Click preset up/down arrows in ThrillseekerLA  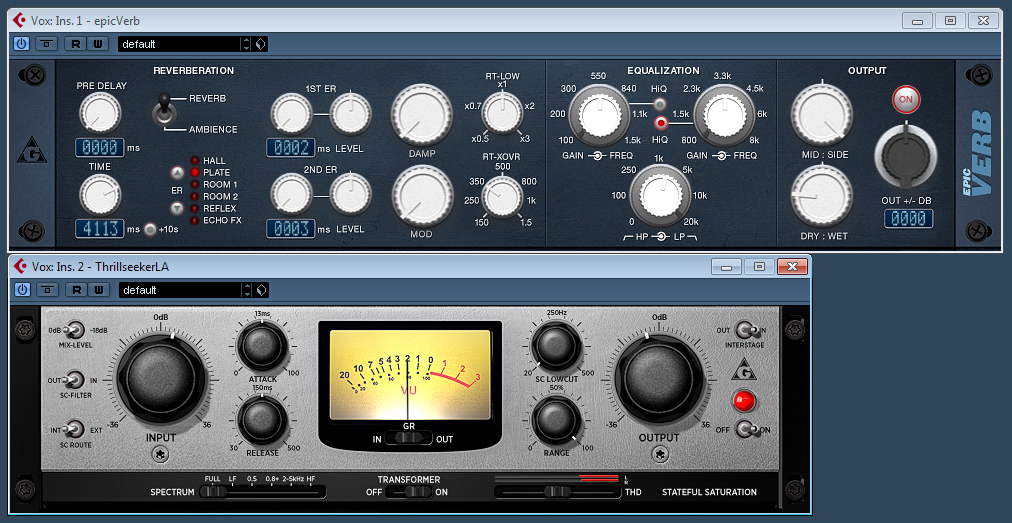click(x=246, y=290)
